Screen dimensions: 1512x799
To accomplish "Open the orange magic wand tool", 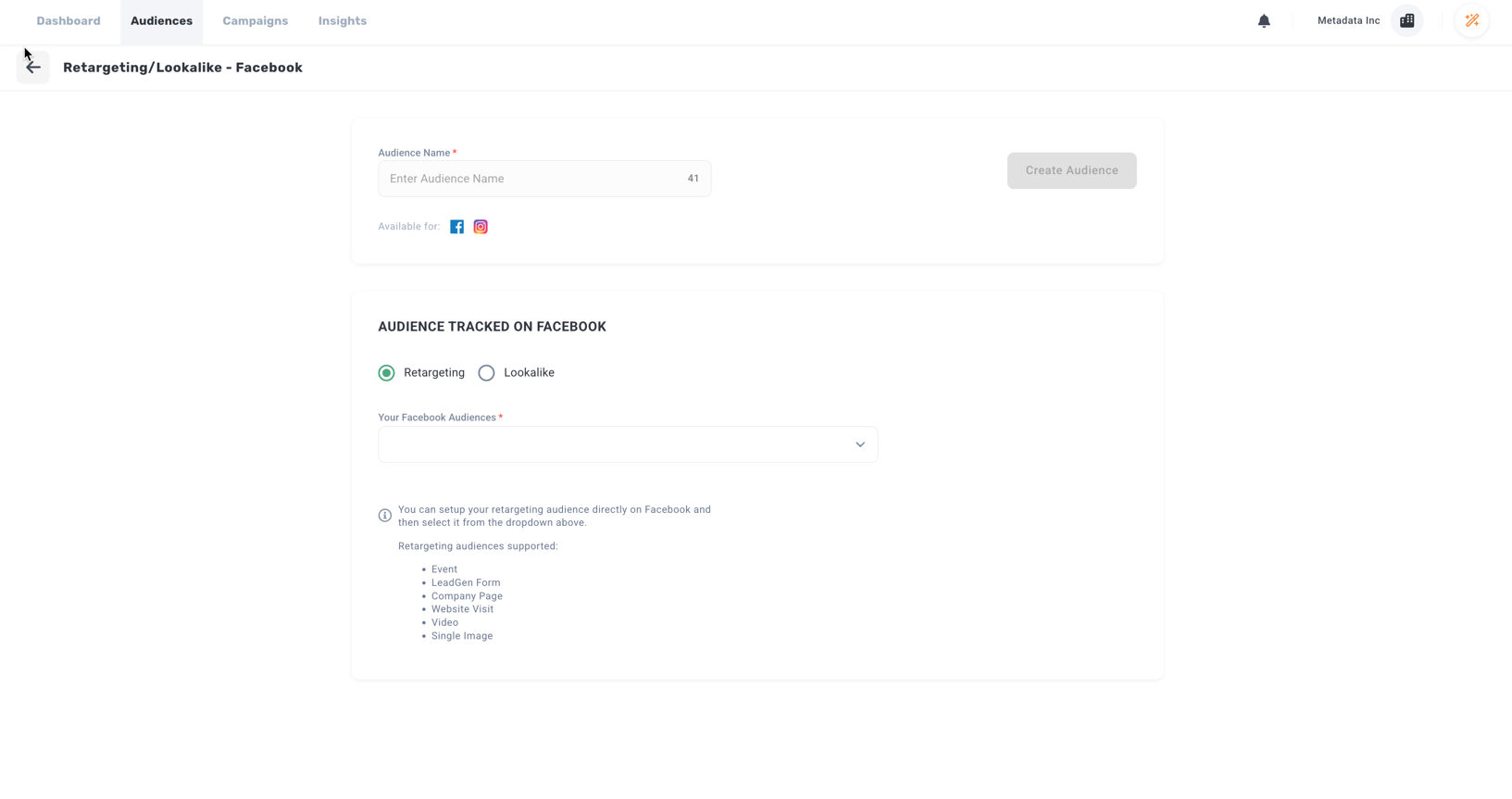I will coord(1471,21).
